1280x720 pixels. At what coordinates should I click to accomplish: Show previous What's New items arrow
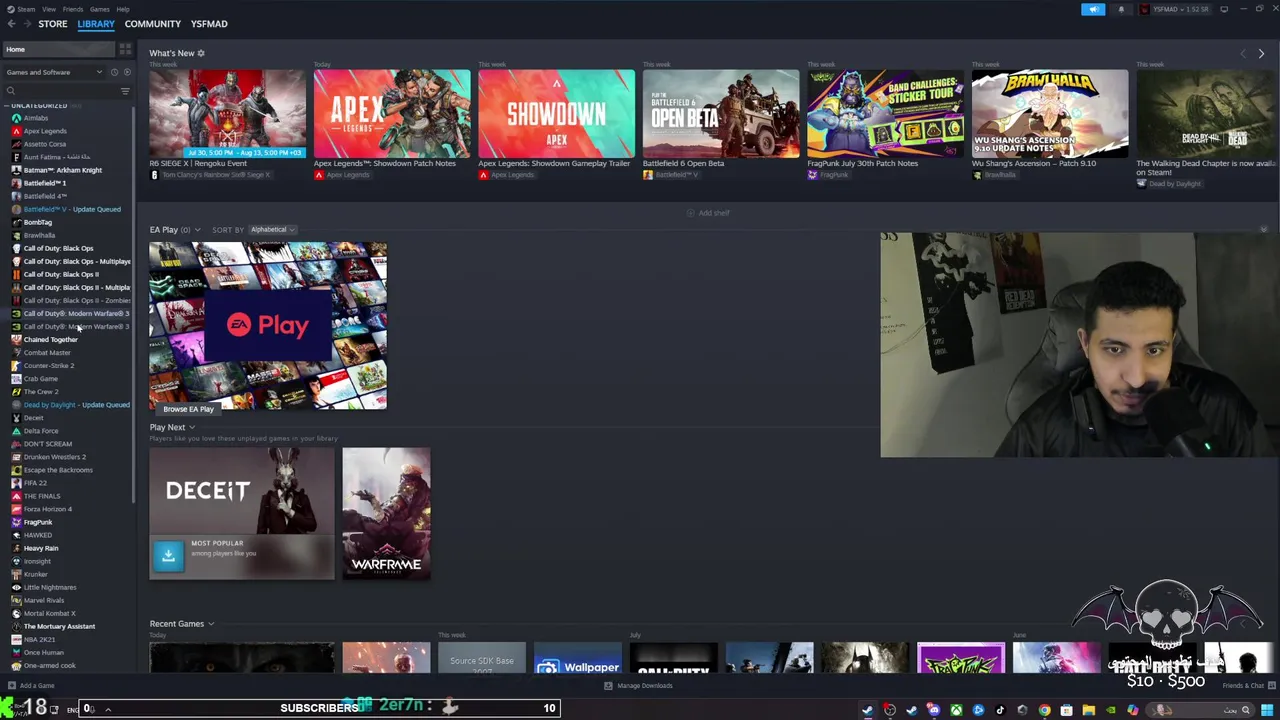point(1243,53)
